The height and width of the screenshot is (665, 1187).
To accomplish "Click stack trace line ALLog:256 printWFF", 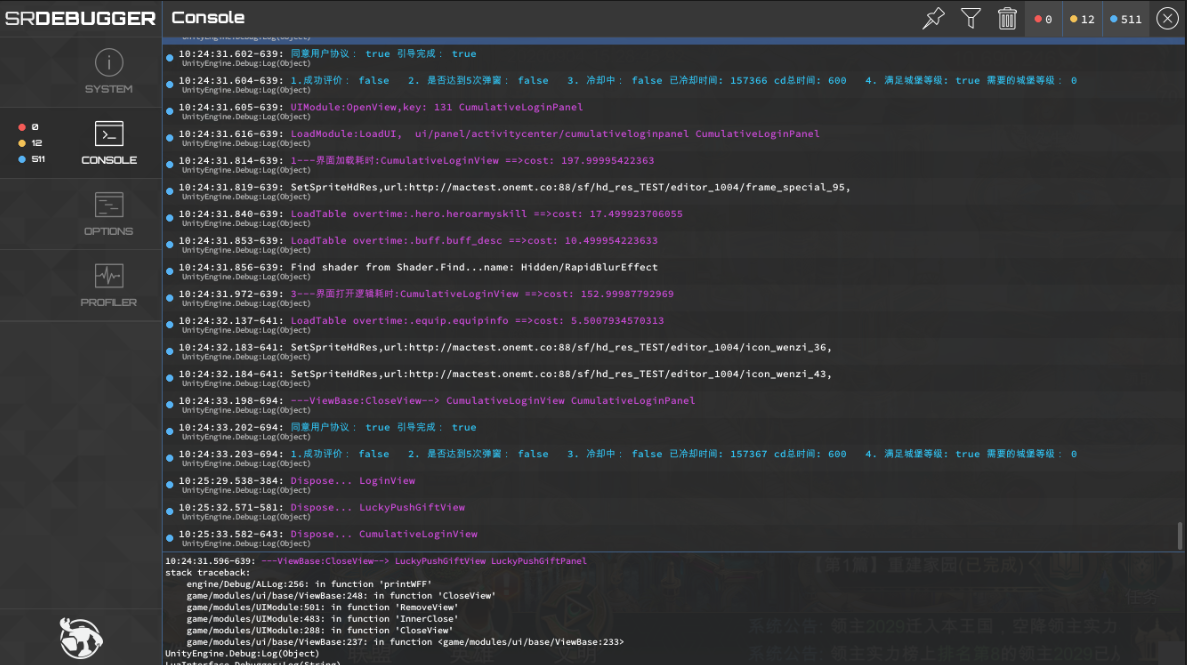I will 310,584.
